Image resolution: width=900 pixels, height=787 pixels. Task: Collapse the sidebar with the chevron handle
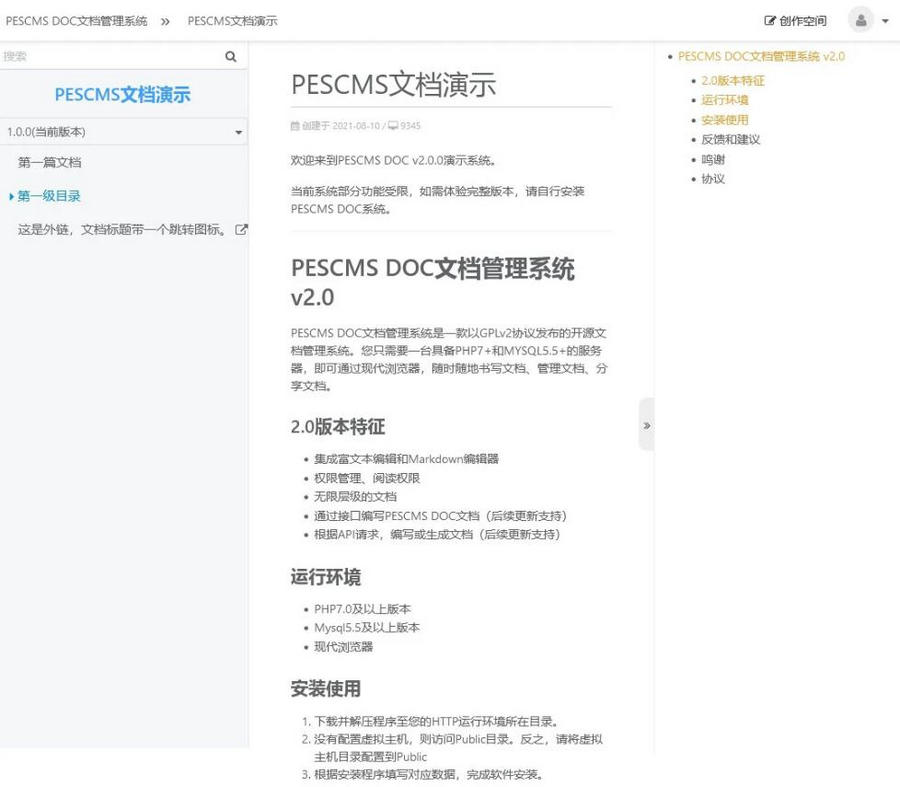[647, 424]
